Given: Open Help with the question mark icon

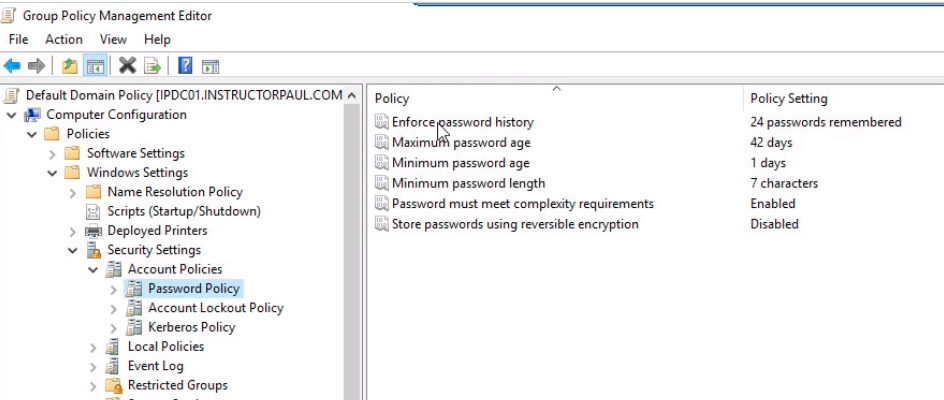Looking at the screenshot, I should 185,66.
